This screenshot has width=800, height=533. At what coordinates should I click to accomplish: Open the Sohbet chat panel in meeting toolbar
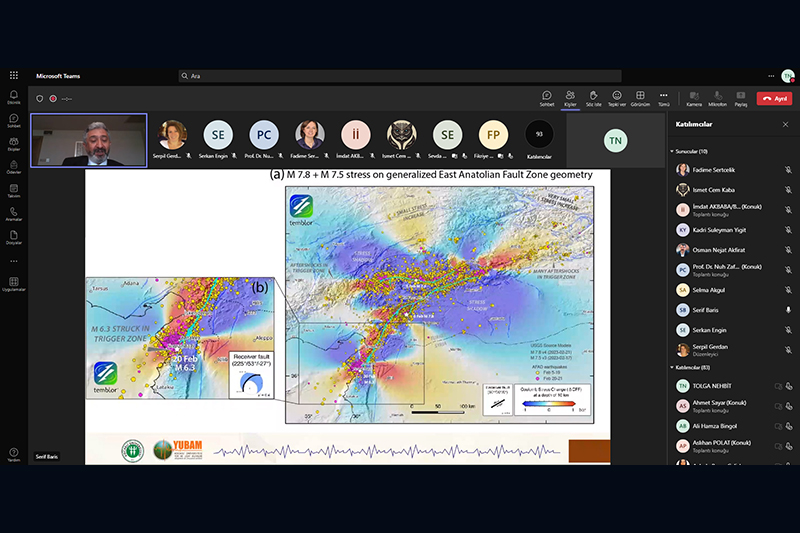point(547,97)
